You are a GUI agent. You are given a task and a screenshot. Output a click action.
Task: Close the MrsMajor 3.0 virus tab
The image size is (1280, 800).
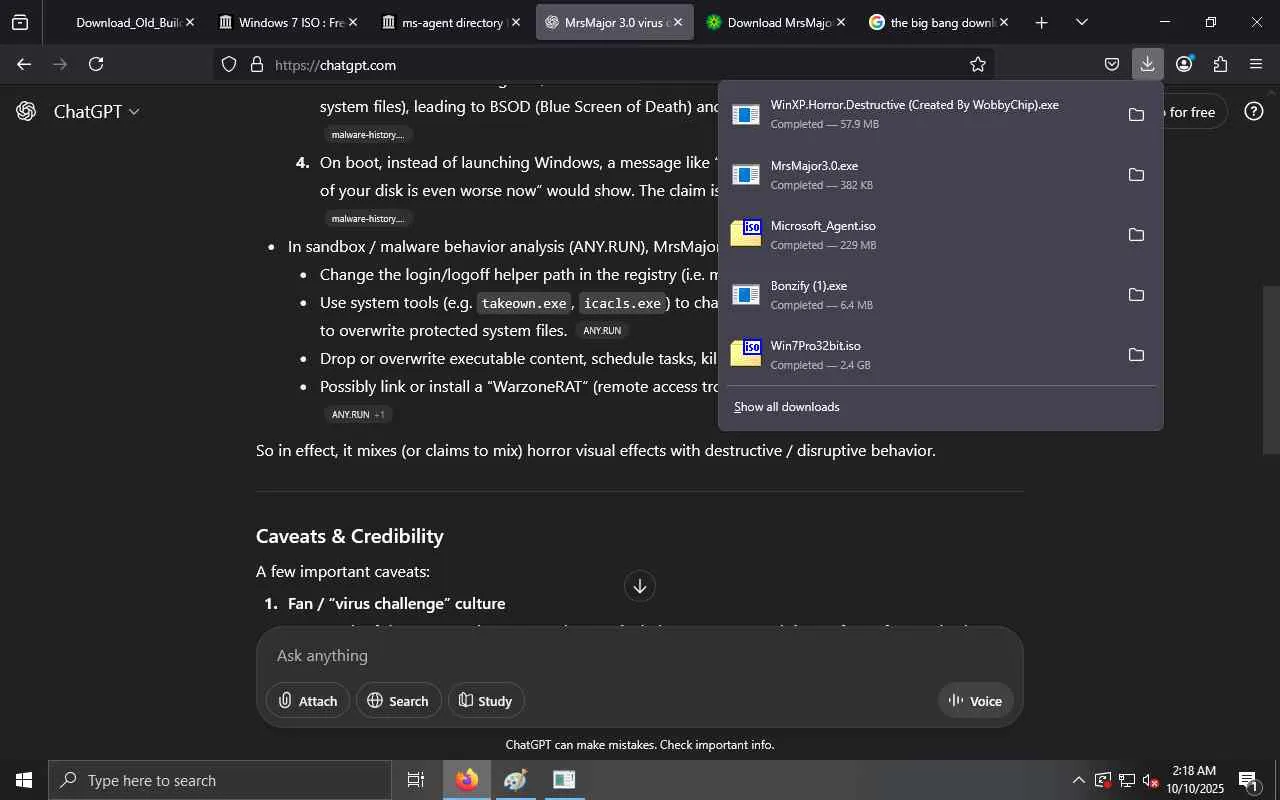point(678,22)
